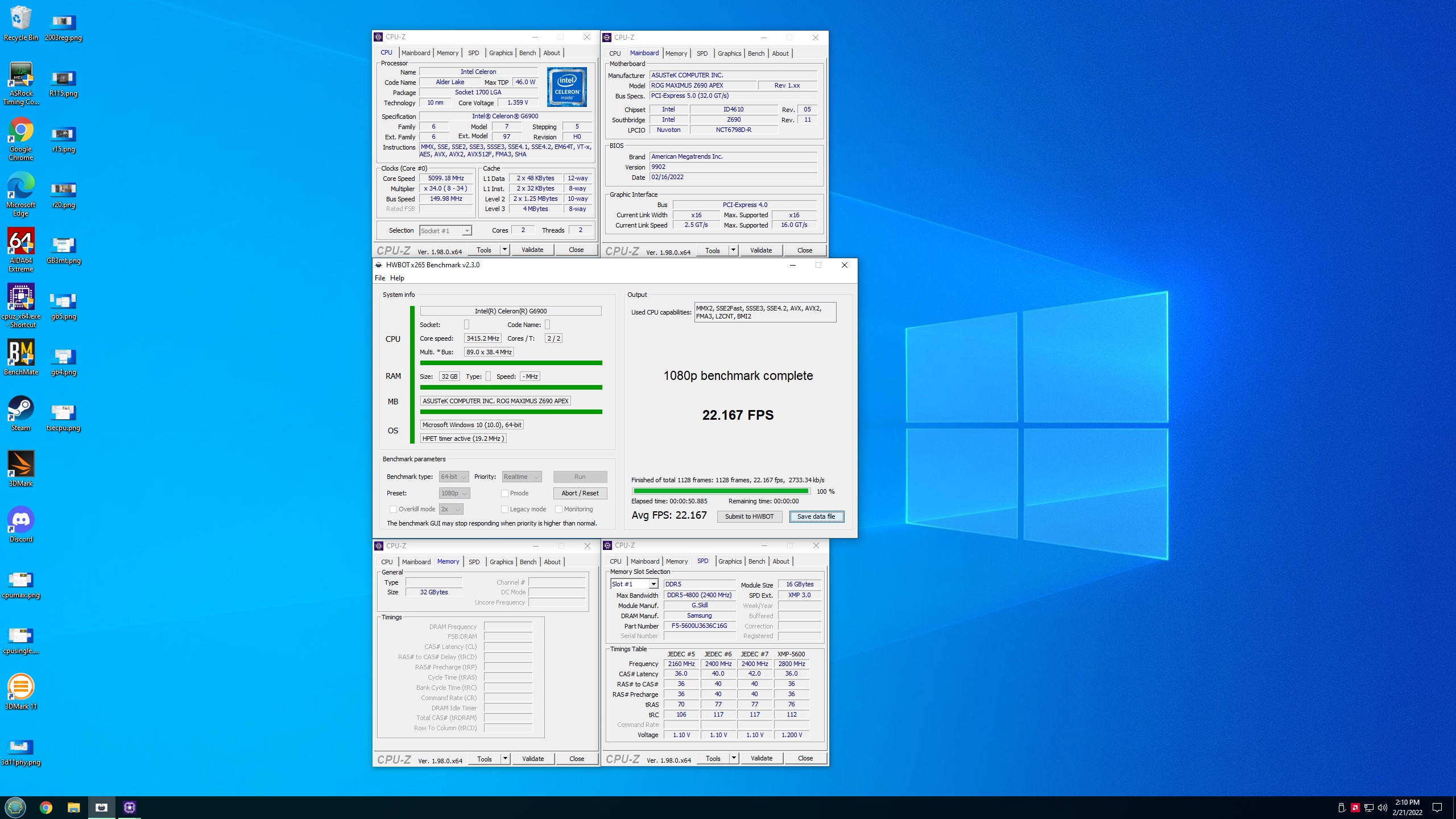
Task: Expand Tools arrow in CPU tab window
Action: [504, 250]
